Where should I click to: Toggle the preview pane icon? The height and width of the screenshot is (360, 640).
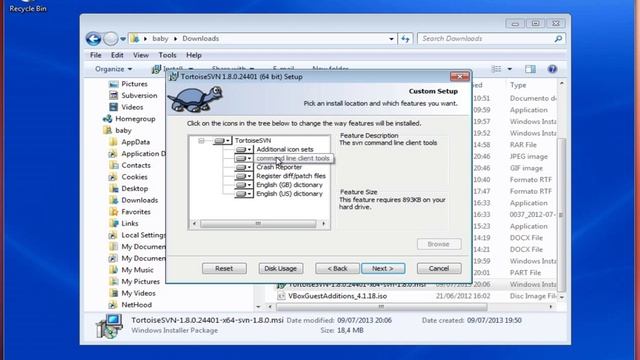coord(530,69)
